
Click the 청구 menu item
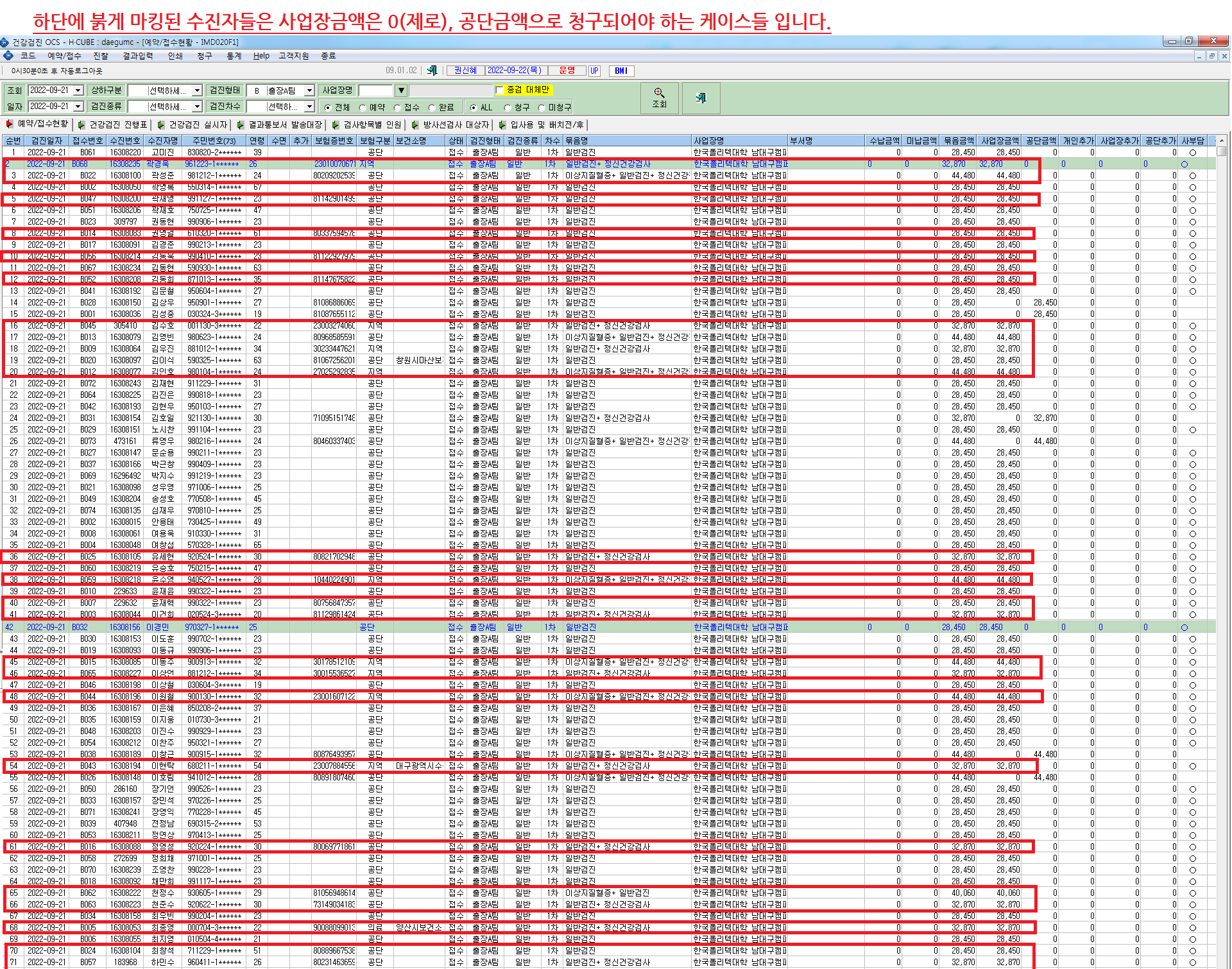coord(205,56)
